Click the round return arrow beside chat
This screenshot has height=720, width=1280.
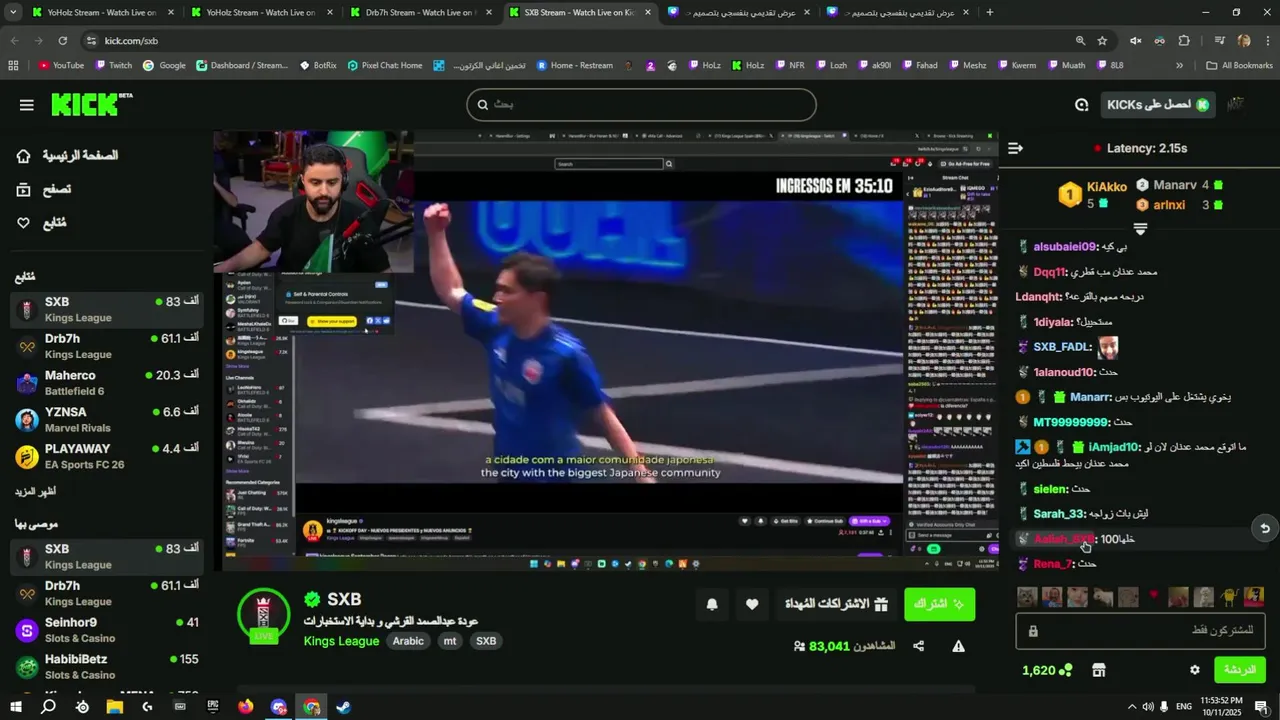point(1265,528)
